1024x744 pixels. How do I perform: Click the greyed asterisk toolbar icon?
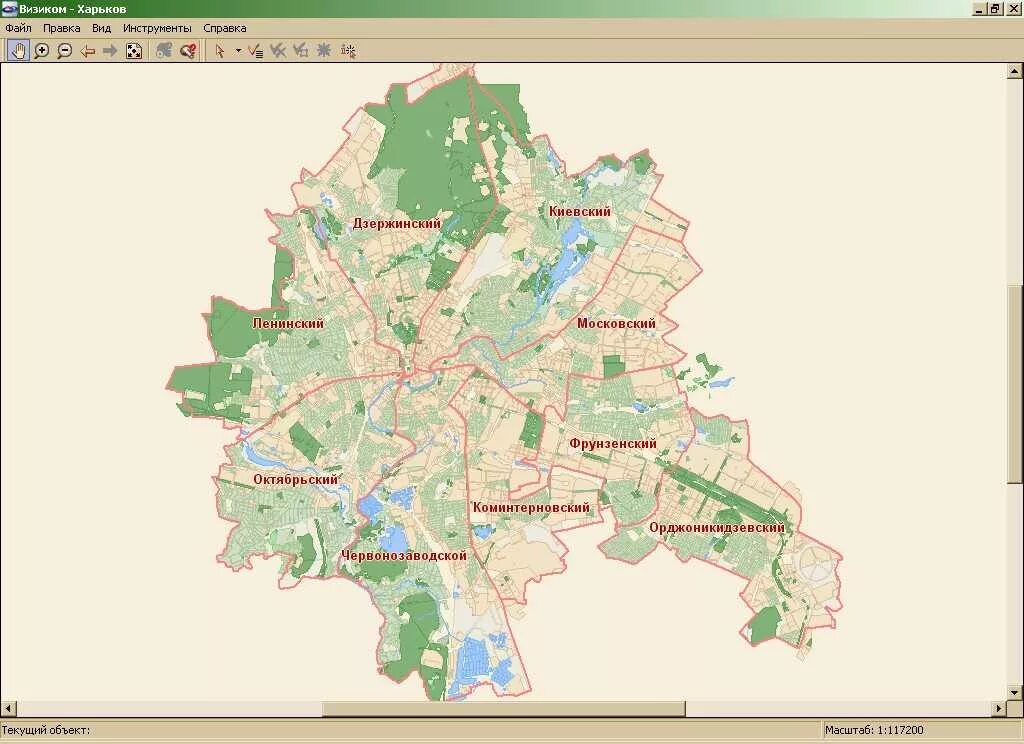tap(324, 50)
